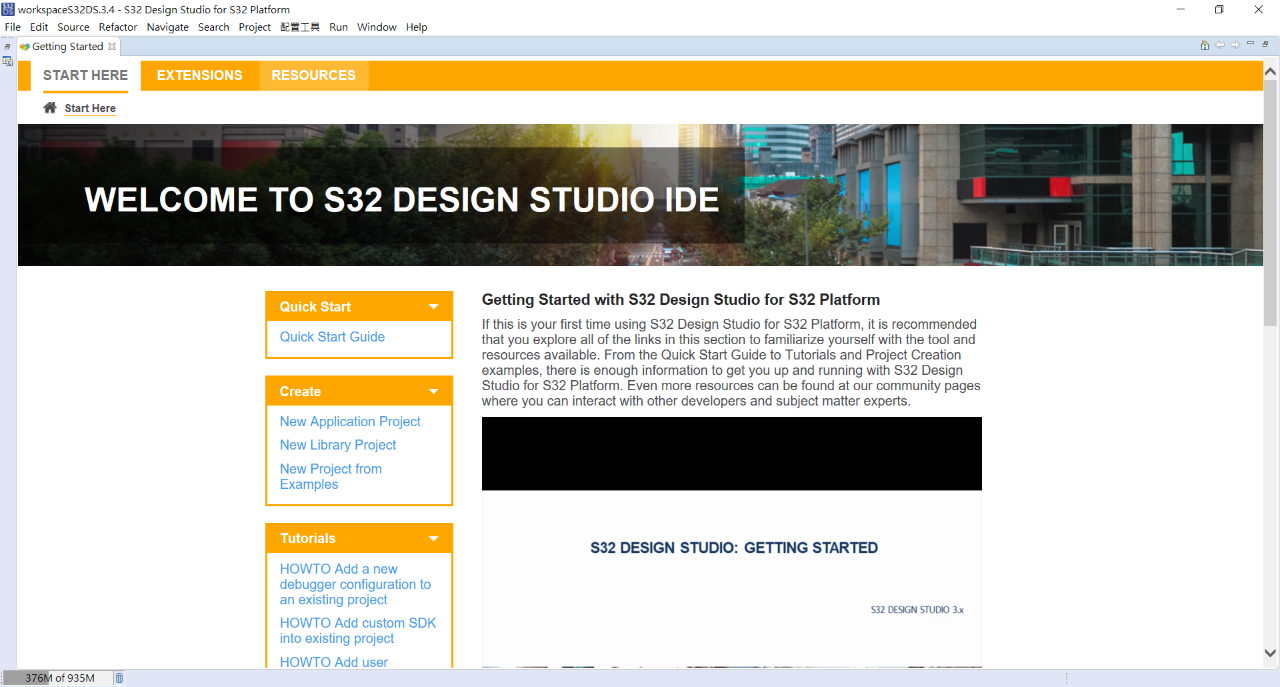Image resolution: width=1280 pixels, height=687 pixels.
Task: Click the page scrollbar down arrow
Action: tap(1270, 653)
